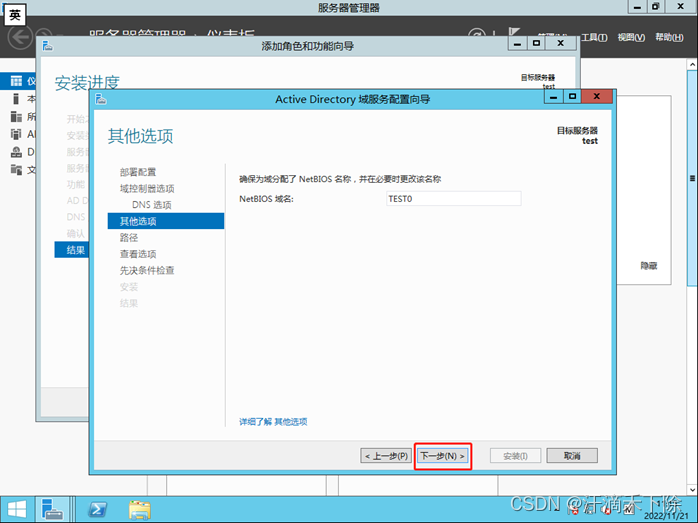The image size is (698, 523).
Task: Click the greyed-out Install (安装) button
Action: pyautogui.click(x=515, y=456)
